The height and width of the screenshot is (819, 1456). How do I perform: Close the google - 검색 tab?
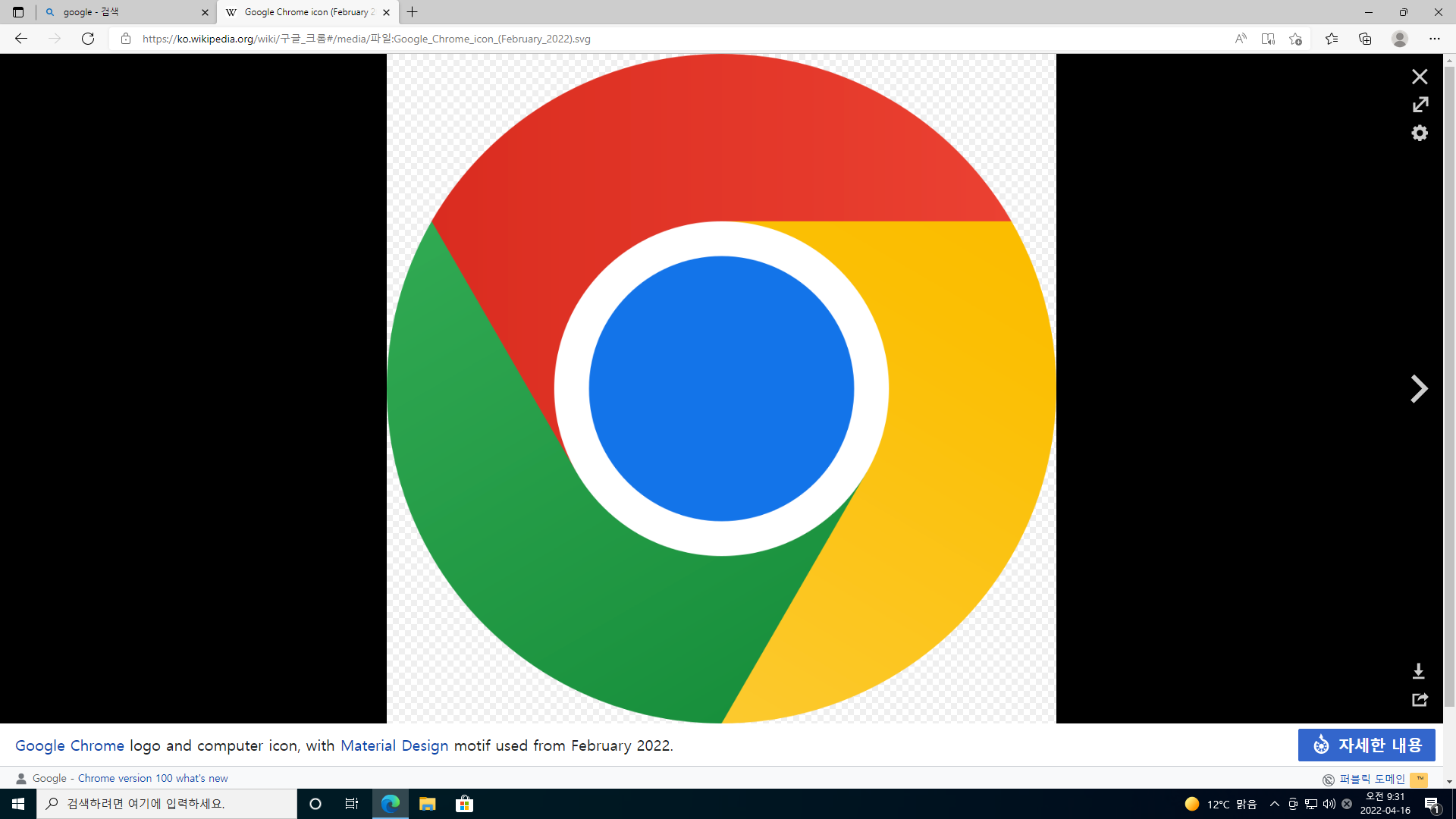205,12
